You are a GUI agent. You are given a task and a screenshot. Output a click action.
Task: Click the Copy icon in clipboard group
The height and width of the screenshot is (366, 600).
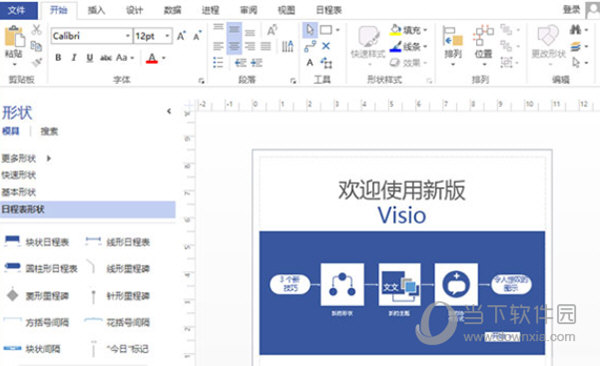point(36,46)
